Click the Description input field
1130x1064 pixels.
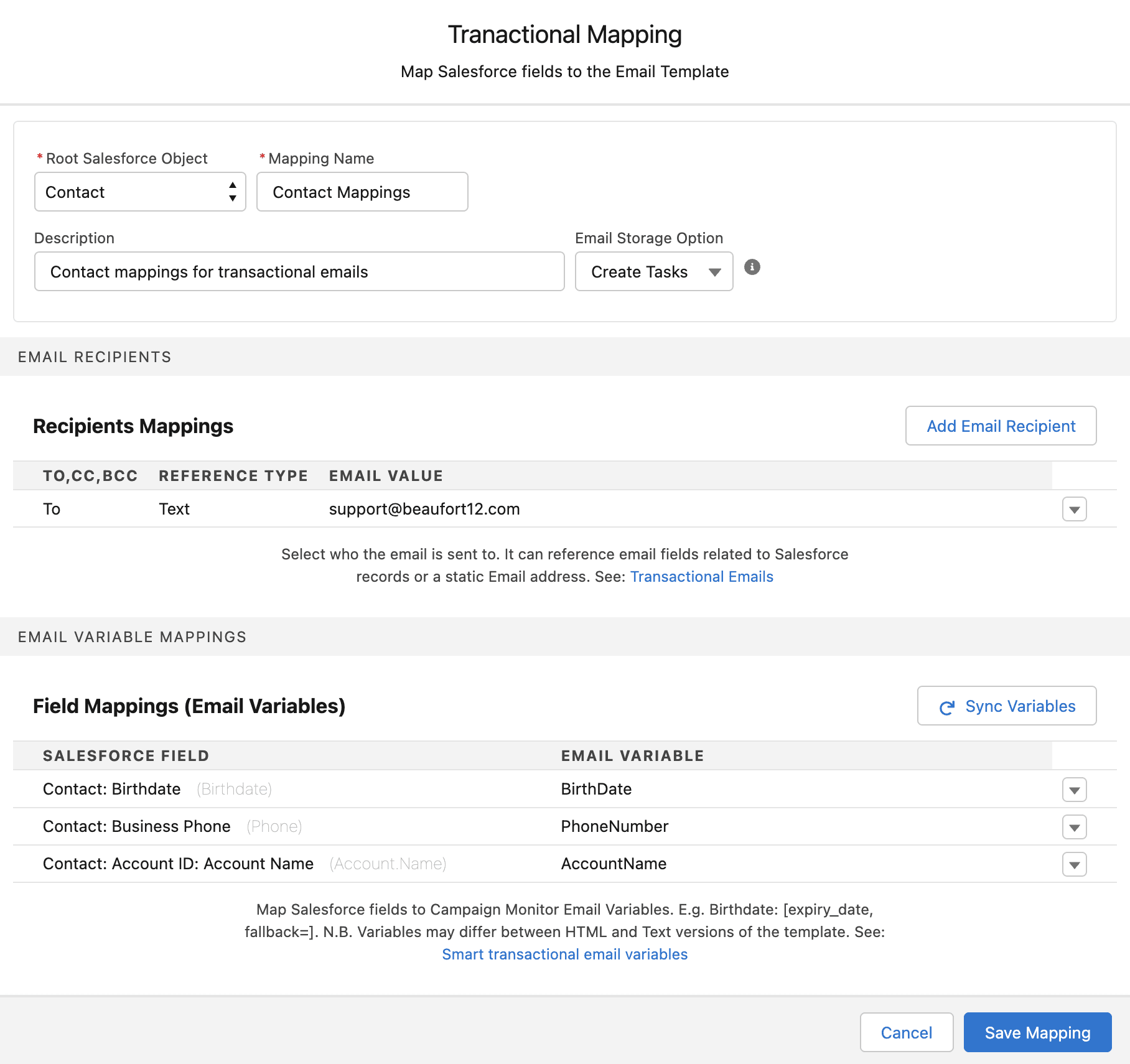[299, 271]
